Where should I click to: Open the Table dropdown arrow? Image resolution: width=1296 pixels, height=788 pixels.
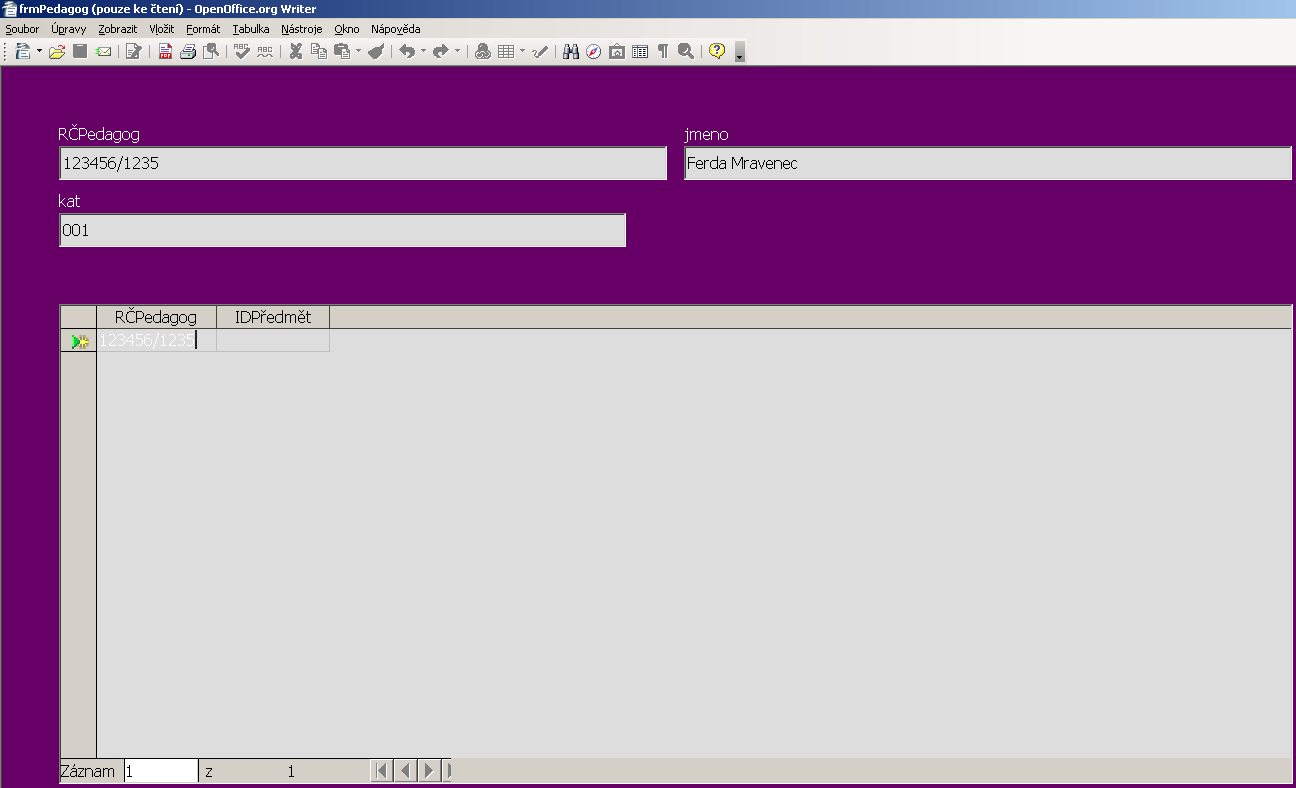pyautogui.click(x=522, y=51)
